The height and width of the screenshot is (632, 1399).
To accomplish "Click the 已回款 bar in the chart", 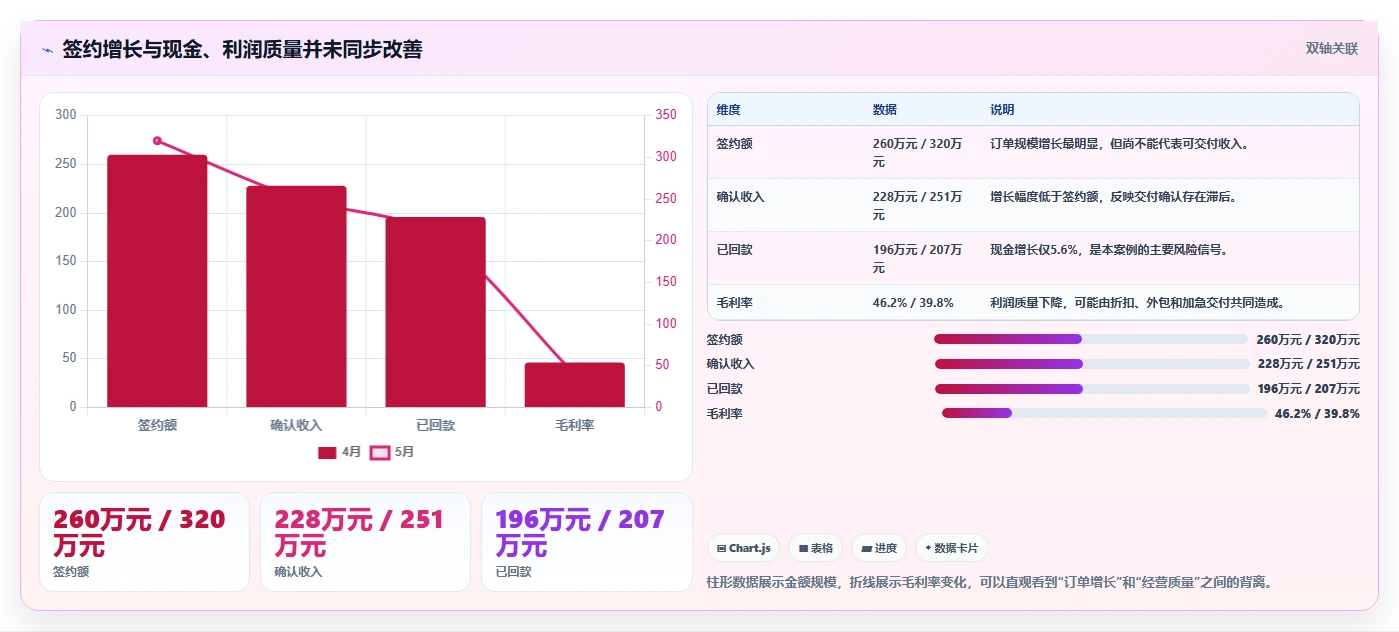I will tap(435, 312).
